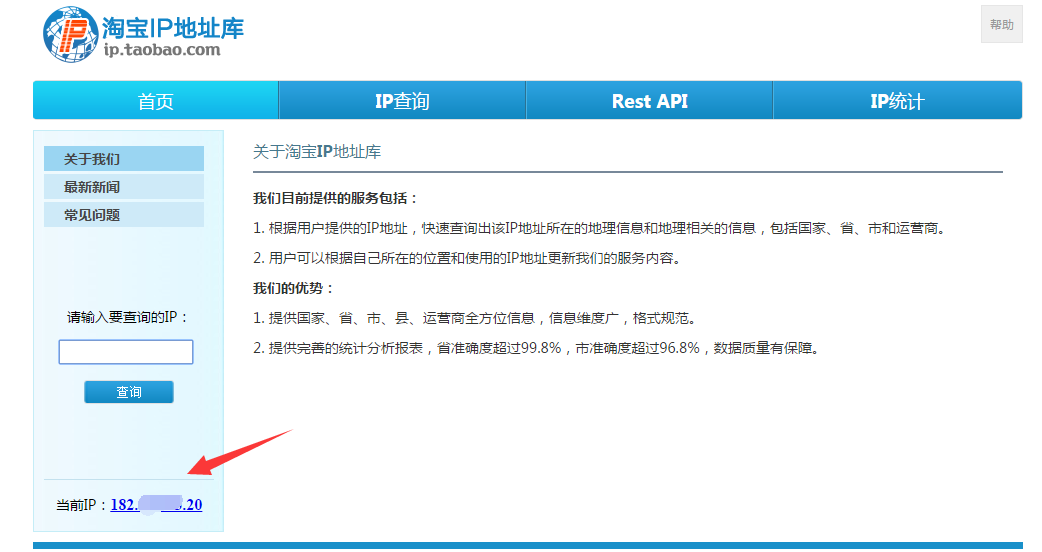Open the Rest API tab
The height and width of the screenshot is (552, 1042).
click(649, 100)
